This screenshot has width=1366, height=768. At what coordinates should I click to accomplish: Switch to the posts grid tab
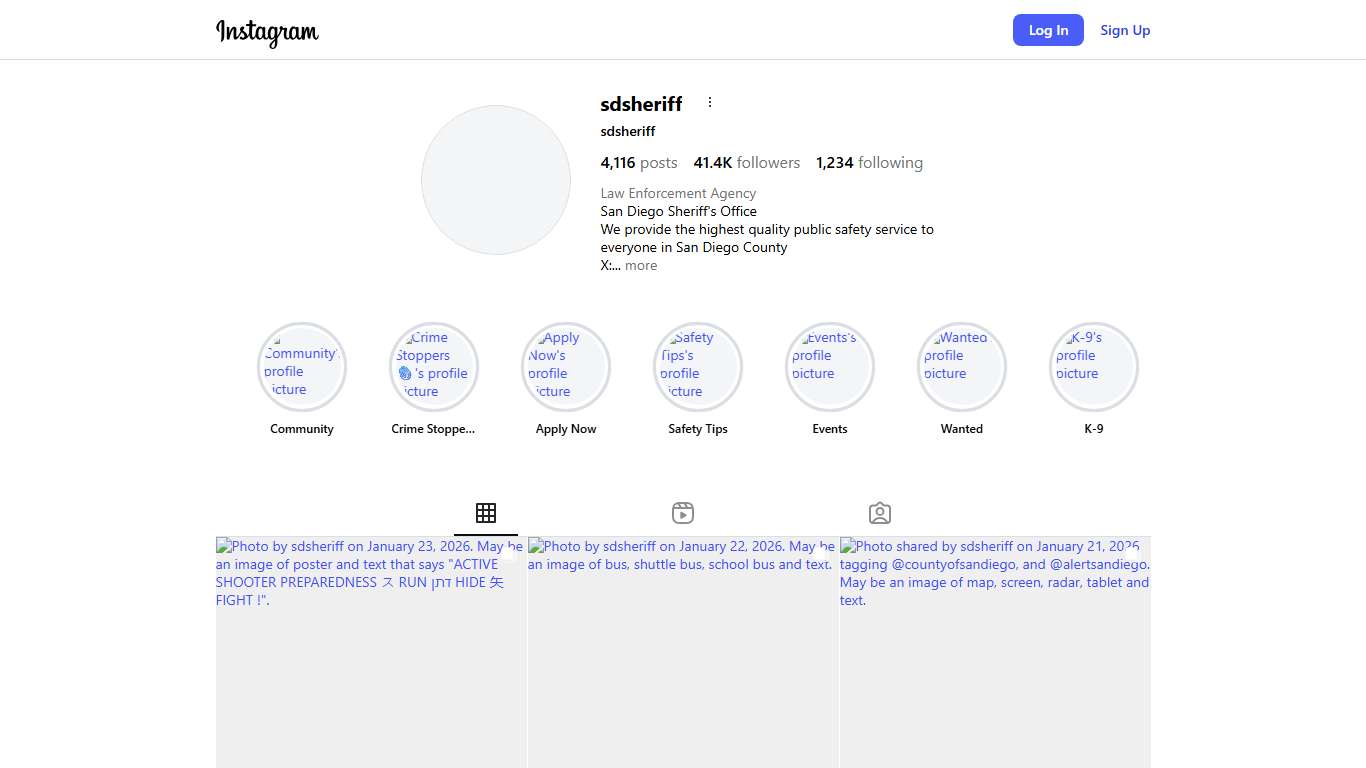[486, 513]
